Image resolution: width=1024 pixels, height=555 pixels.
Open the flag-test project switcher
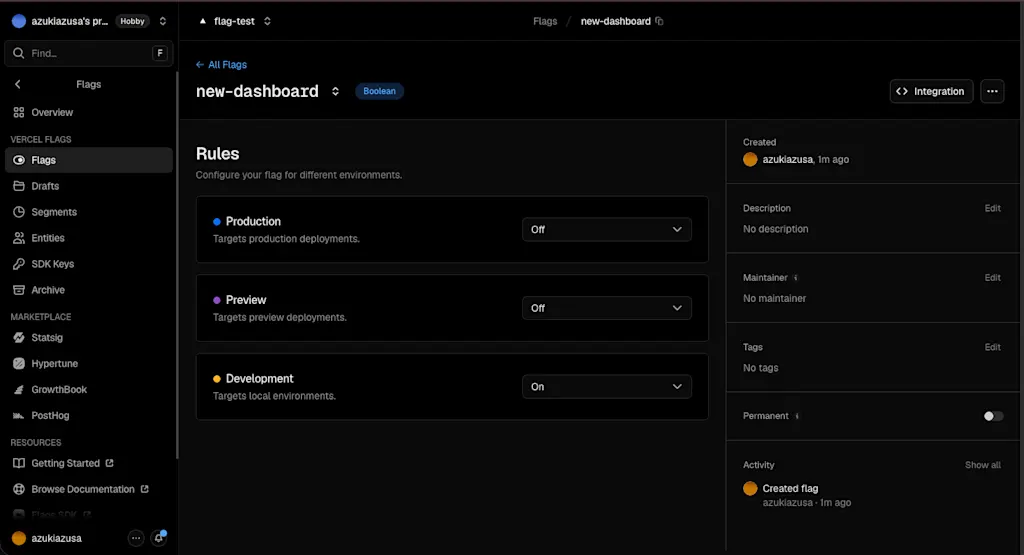click(267, 21)
